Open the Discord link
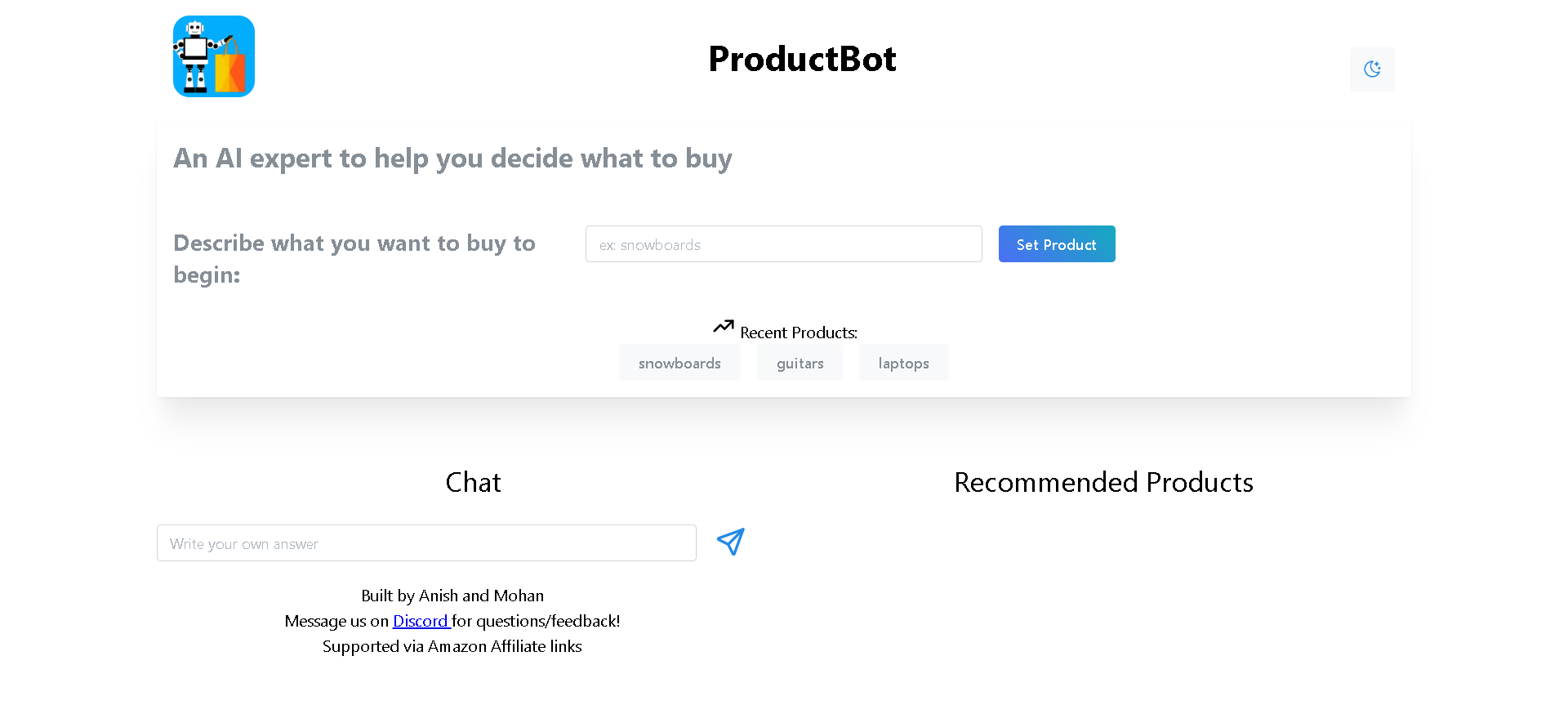This screenshot has height=723, width=1568. 421,621
